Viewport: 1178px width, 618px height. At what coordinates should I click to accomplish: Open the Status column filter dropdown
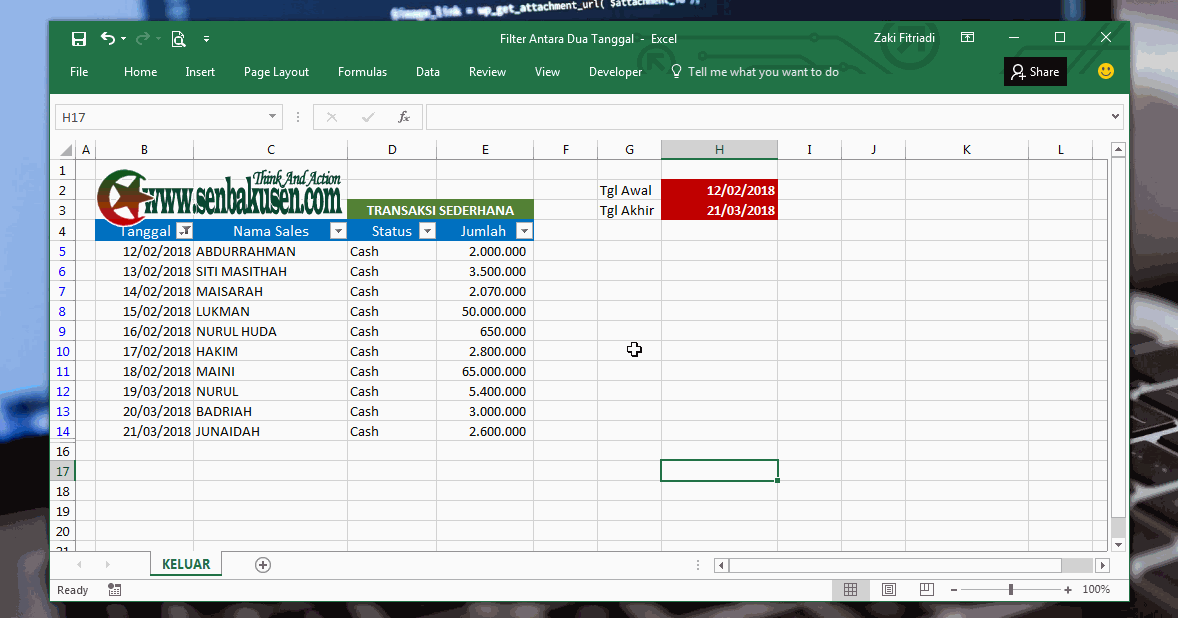pyautogui.click(x=427, y=231)
